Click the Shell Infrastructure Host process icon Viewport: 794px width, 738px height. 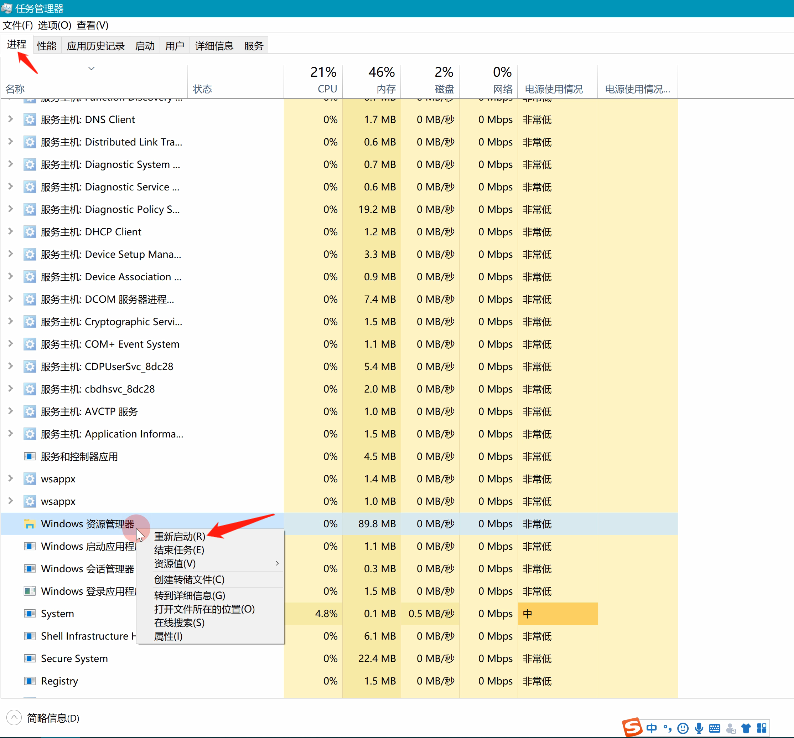coord(30,636)
